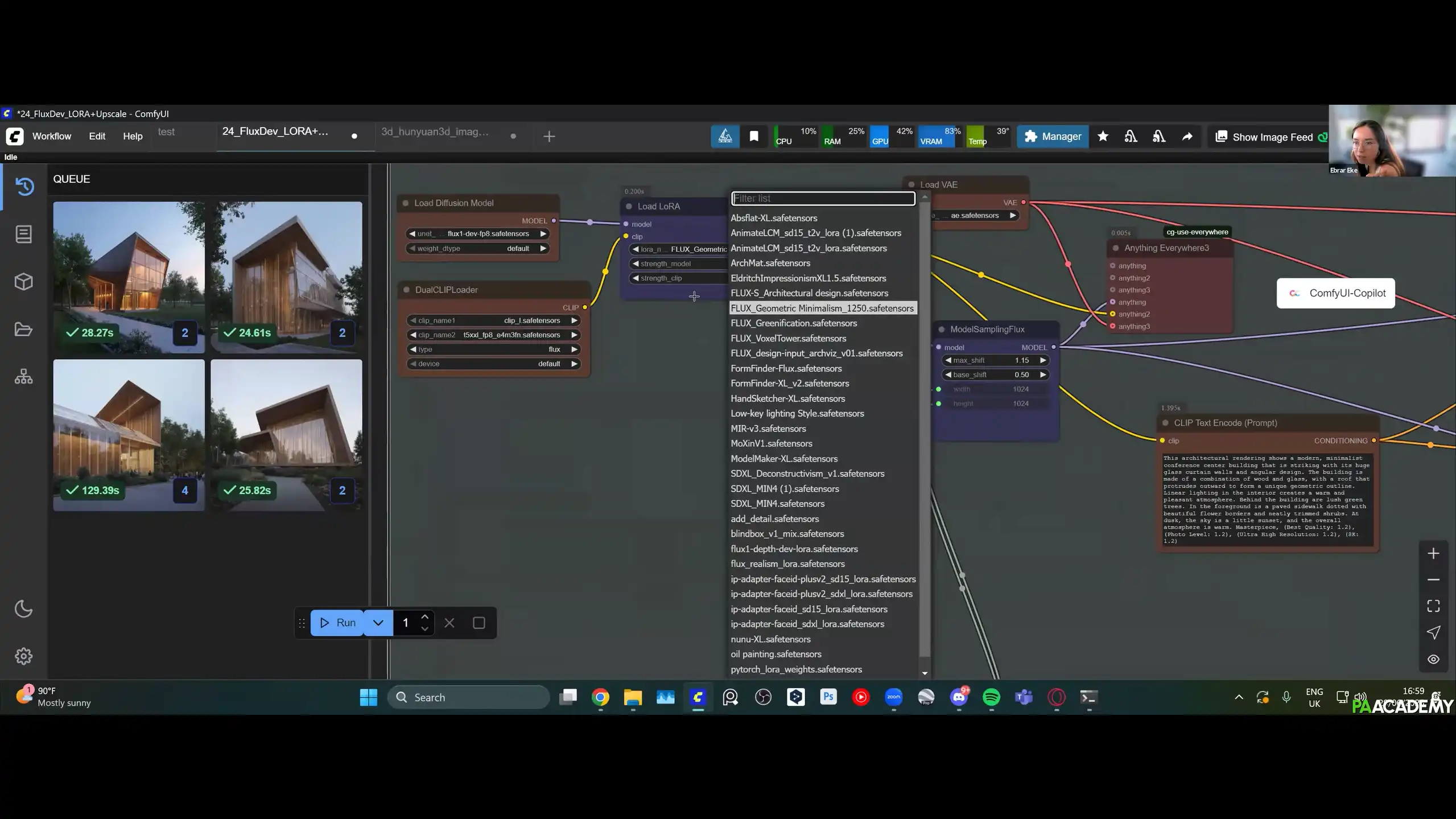Toggle link visibility eye icon

click(1433, 659)
